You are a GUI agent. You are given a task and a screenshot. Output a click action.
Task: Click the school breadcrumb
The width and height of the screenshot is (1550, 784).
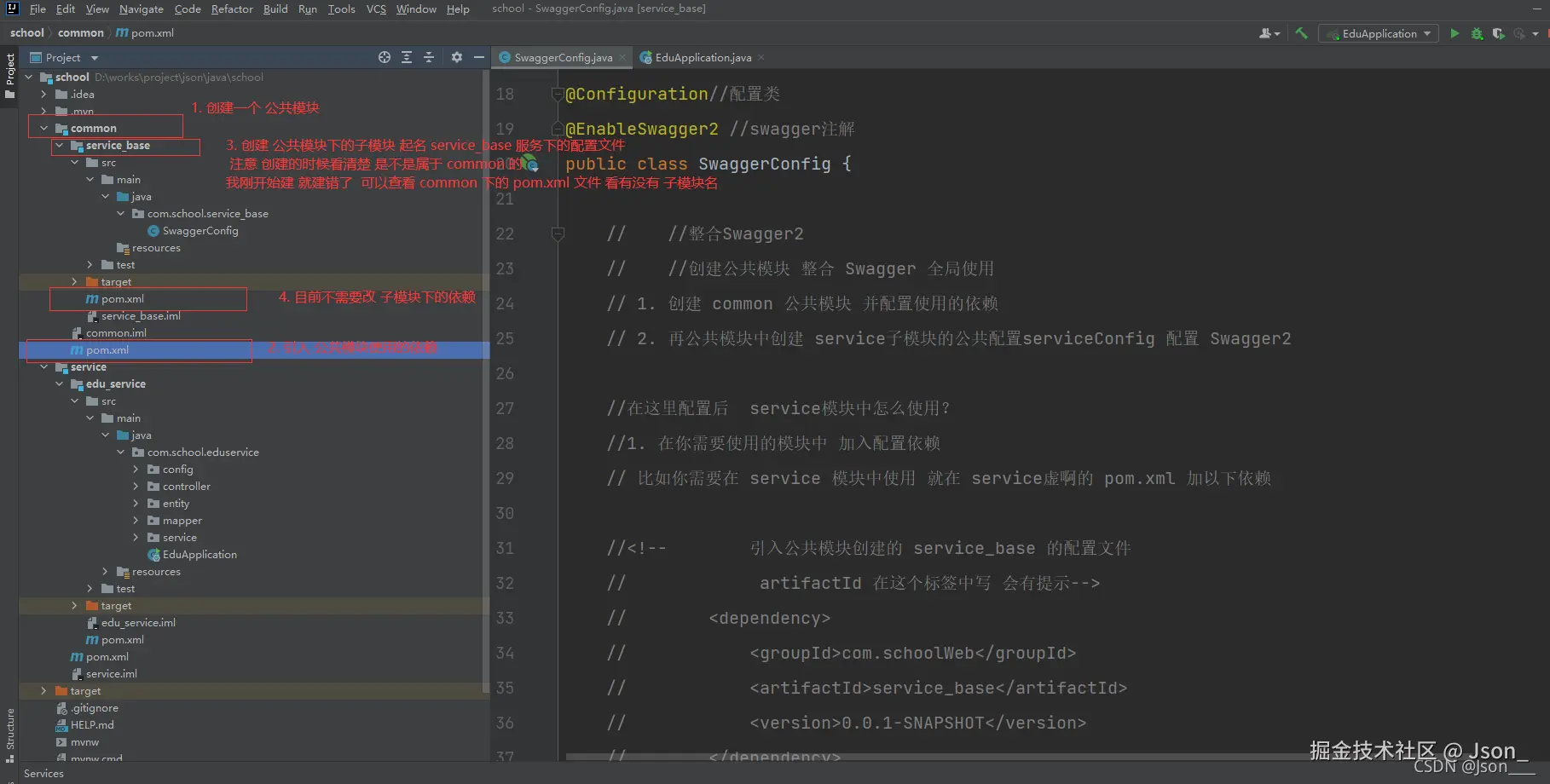coord(27,33)
